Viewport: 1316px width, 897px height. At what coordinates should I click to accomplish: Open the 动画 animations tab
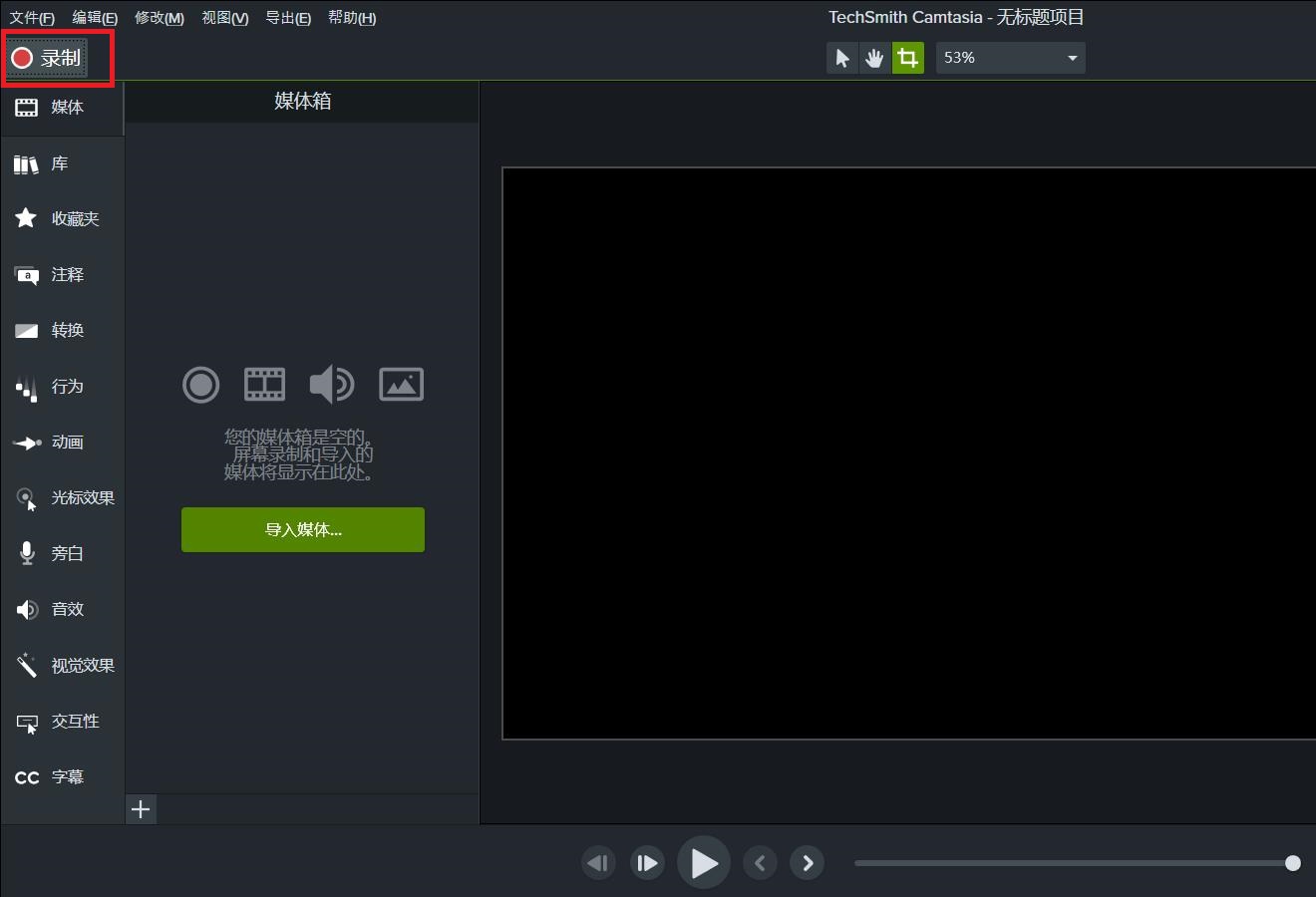click(x=62, y=443)
